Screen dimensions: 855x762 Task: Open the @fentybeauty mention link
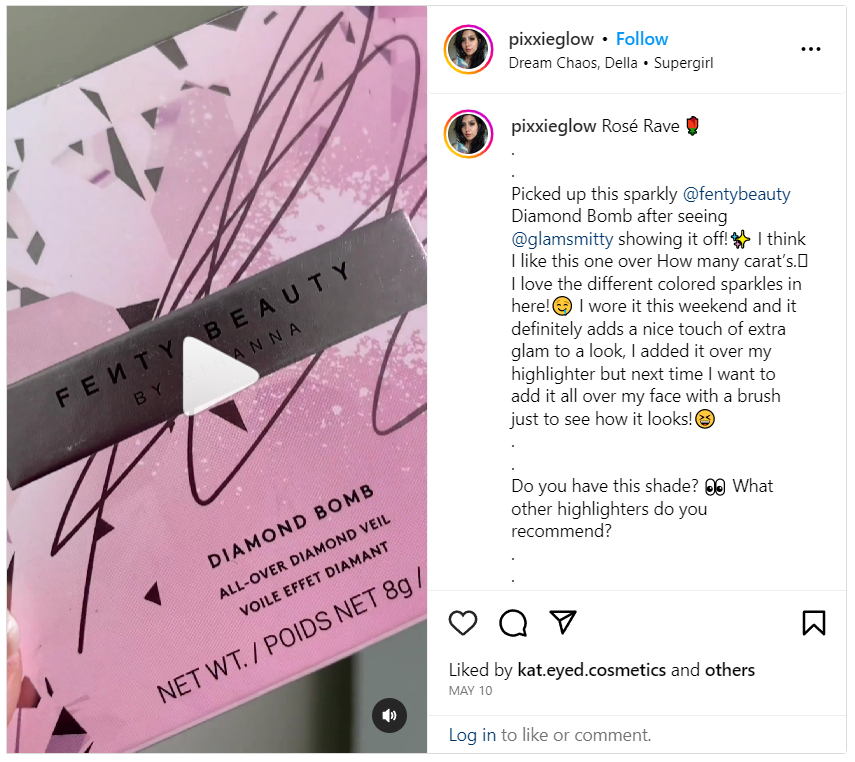click(x=736, y=194)
